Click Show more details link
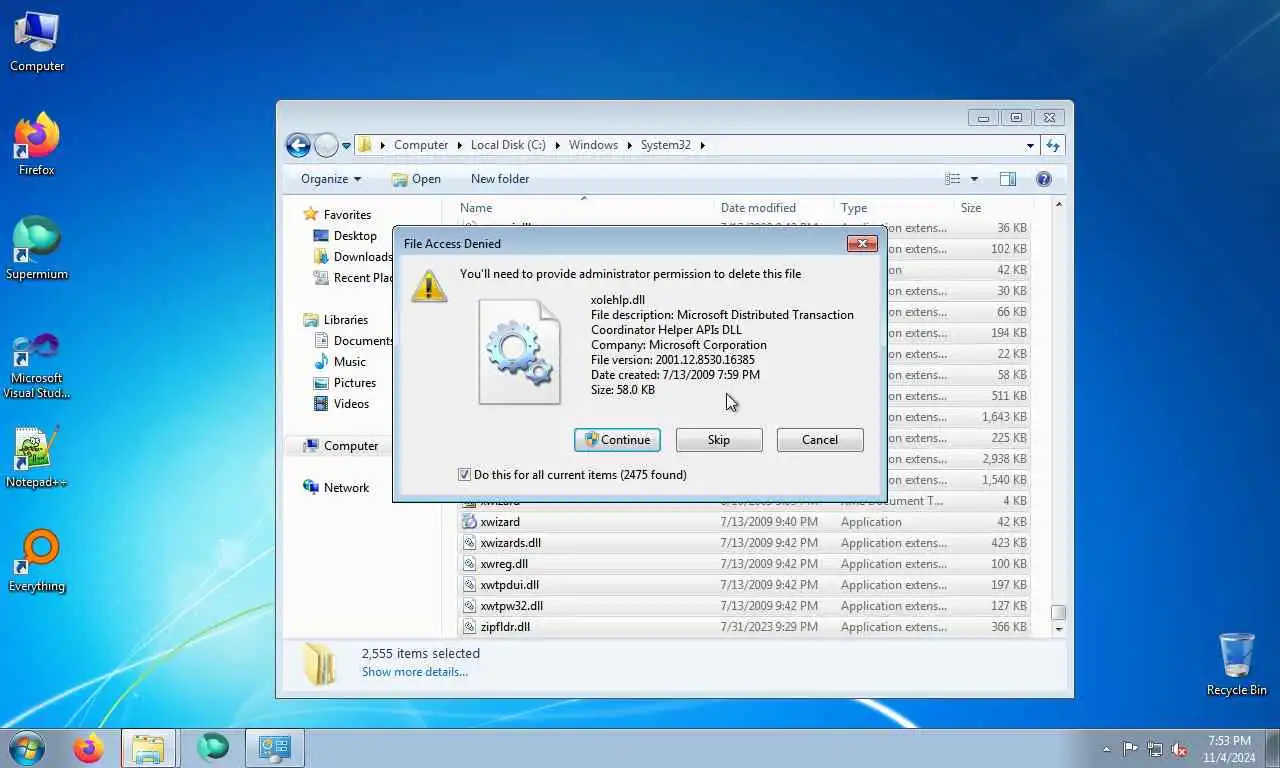1280x768 pixels. 415,672
